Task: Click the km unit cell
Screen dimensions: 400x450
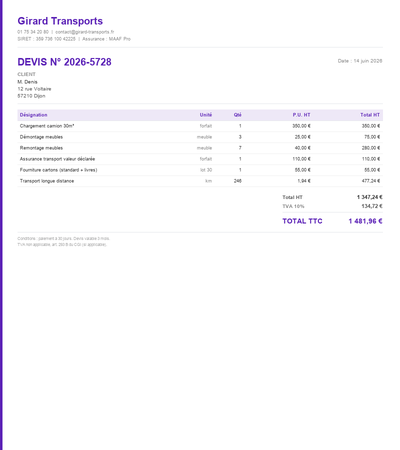Action: (209, 181)
